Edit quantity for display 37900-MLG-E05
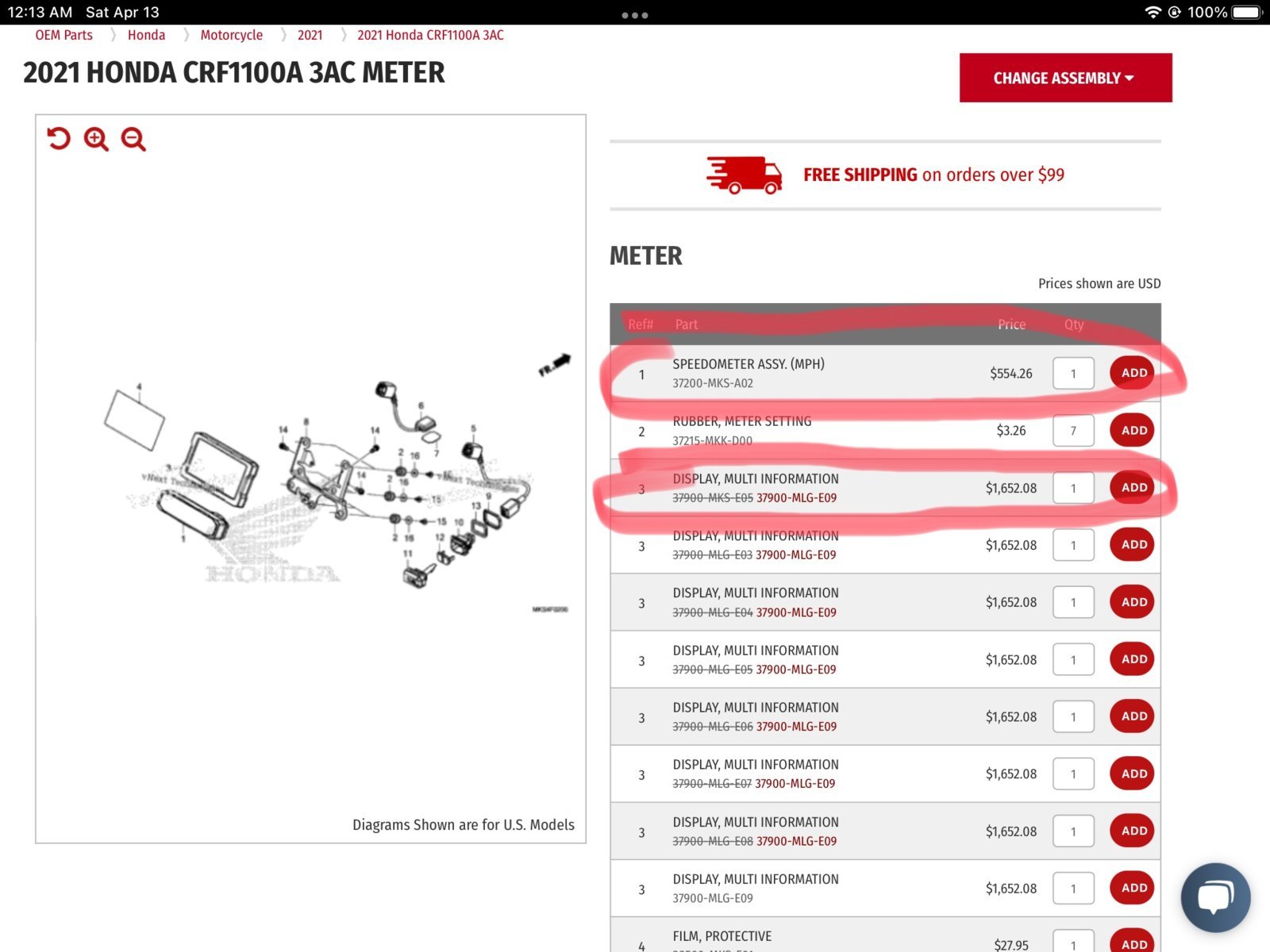This screenshot has width=1270, height=952. [x=1073, y=659]
